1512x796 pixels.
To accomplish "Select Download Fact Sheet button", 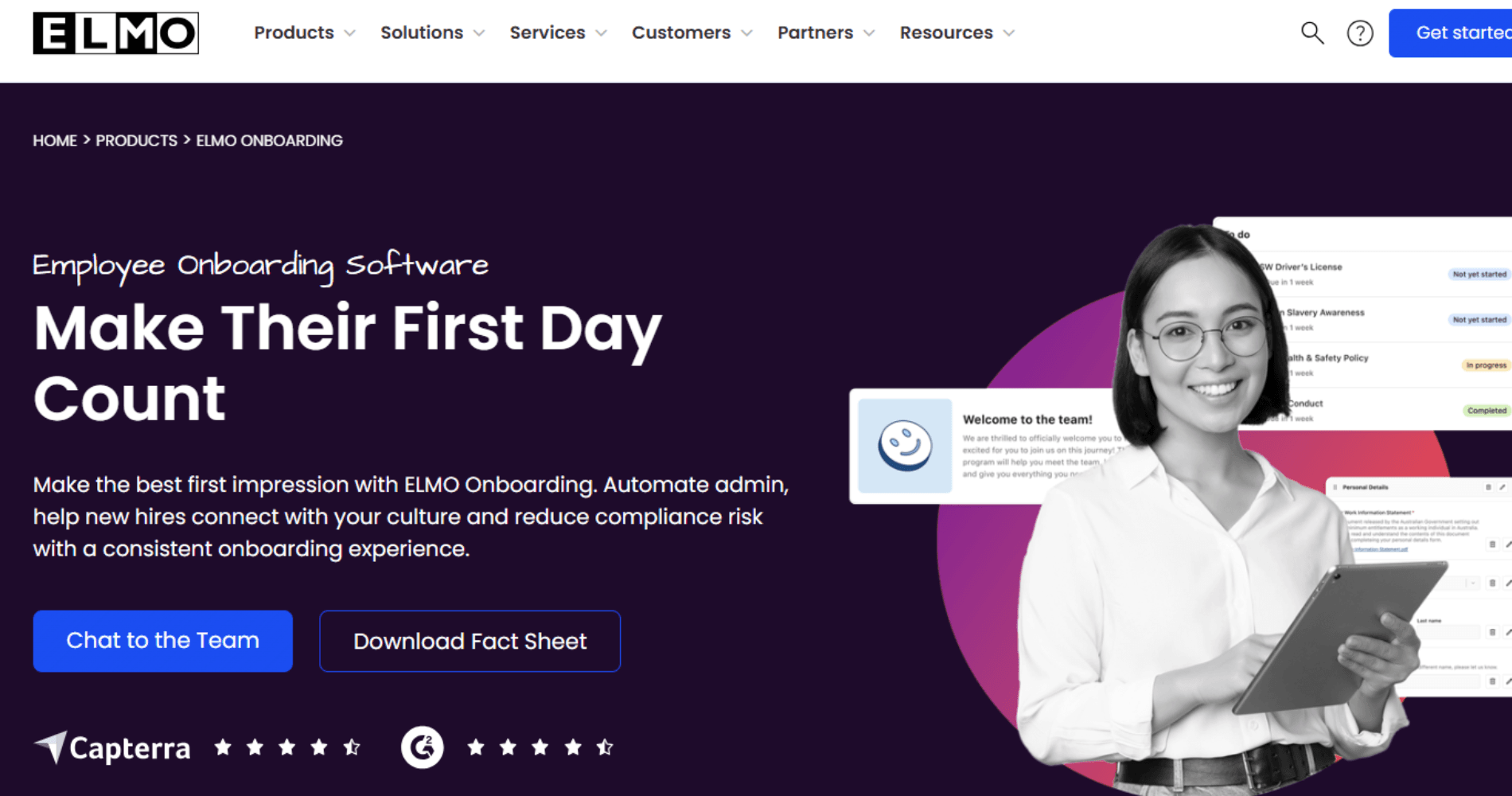I will [470, 641].
